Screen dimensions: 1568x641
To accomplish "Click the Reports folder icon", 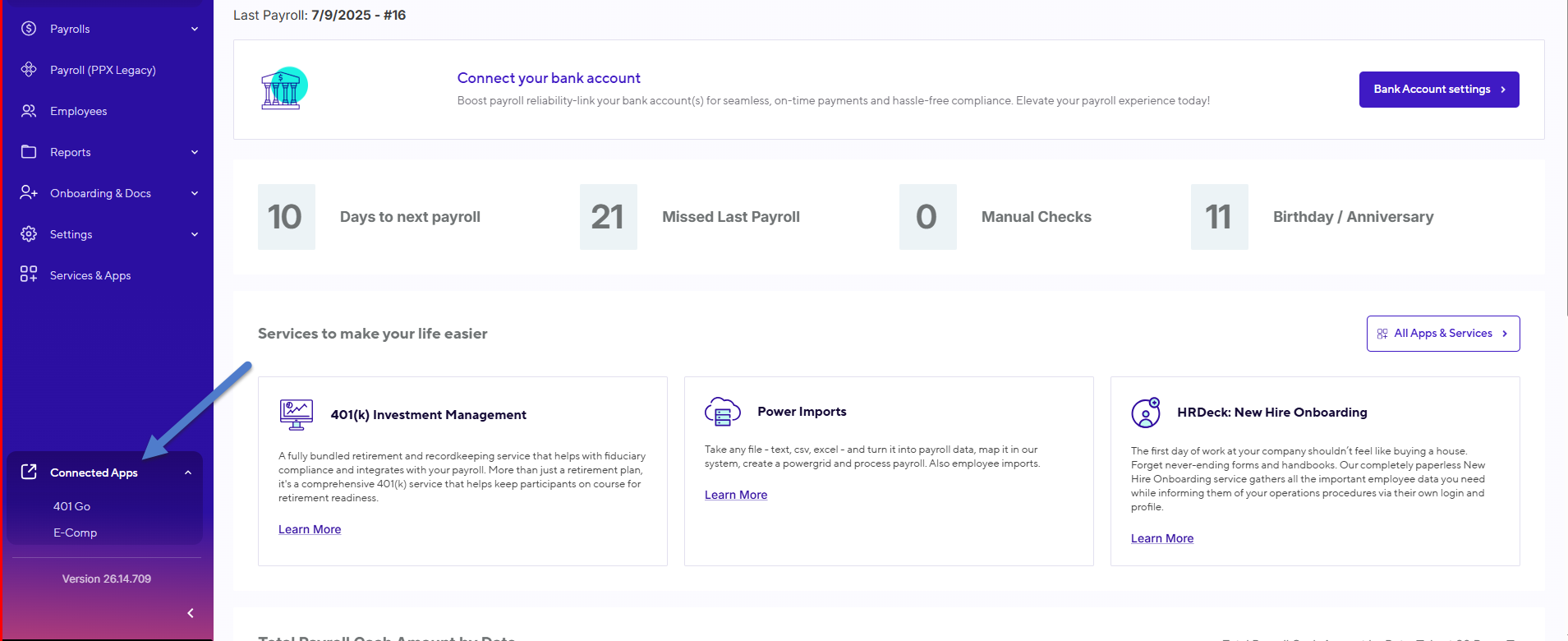I will point(29,152).
